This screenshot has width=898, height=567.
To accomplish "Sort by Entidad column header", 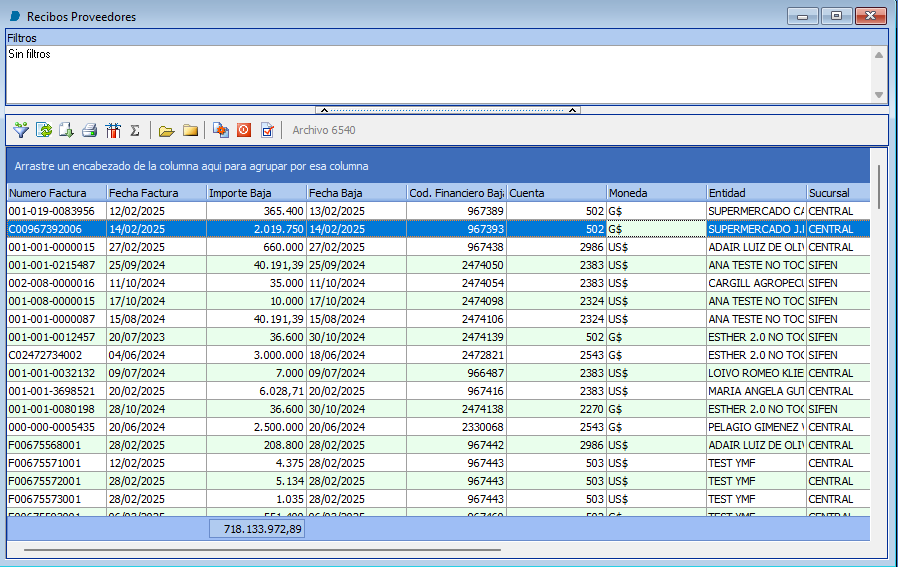I will tap(757, 193).
